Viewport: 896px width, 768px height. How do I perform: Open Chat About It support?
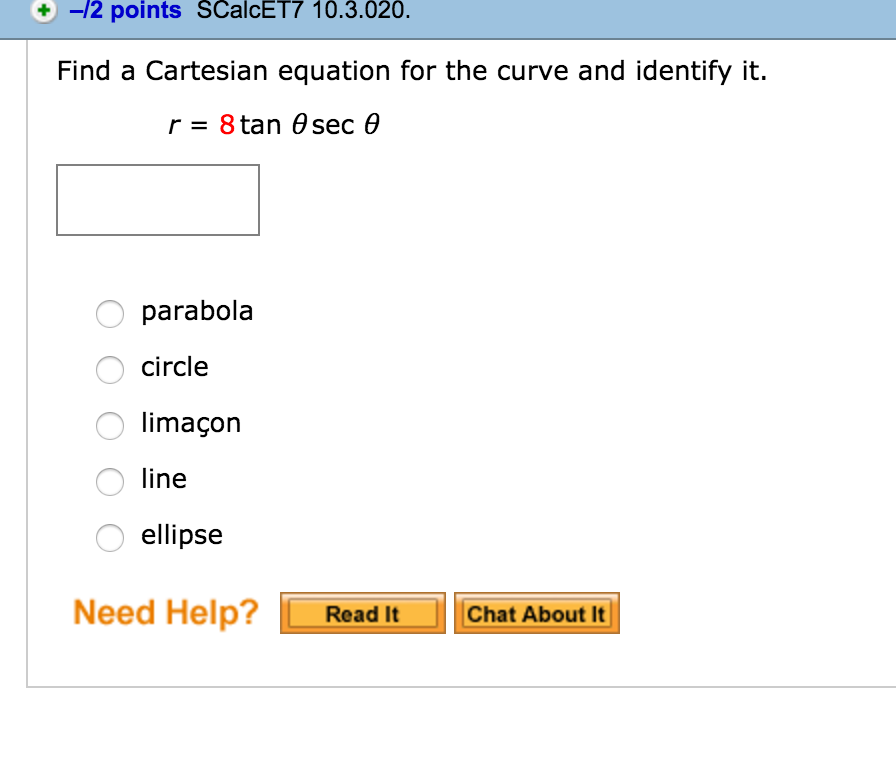537,613
